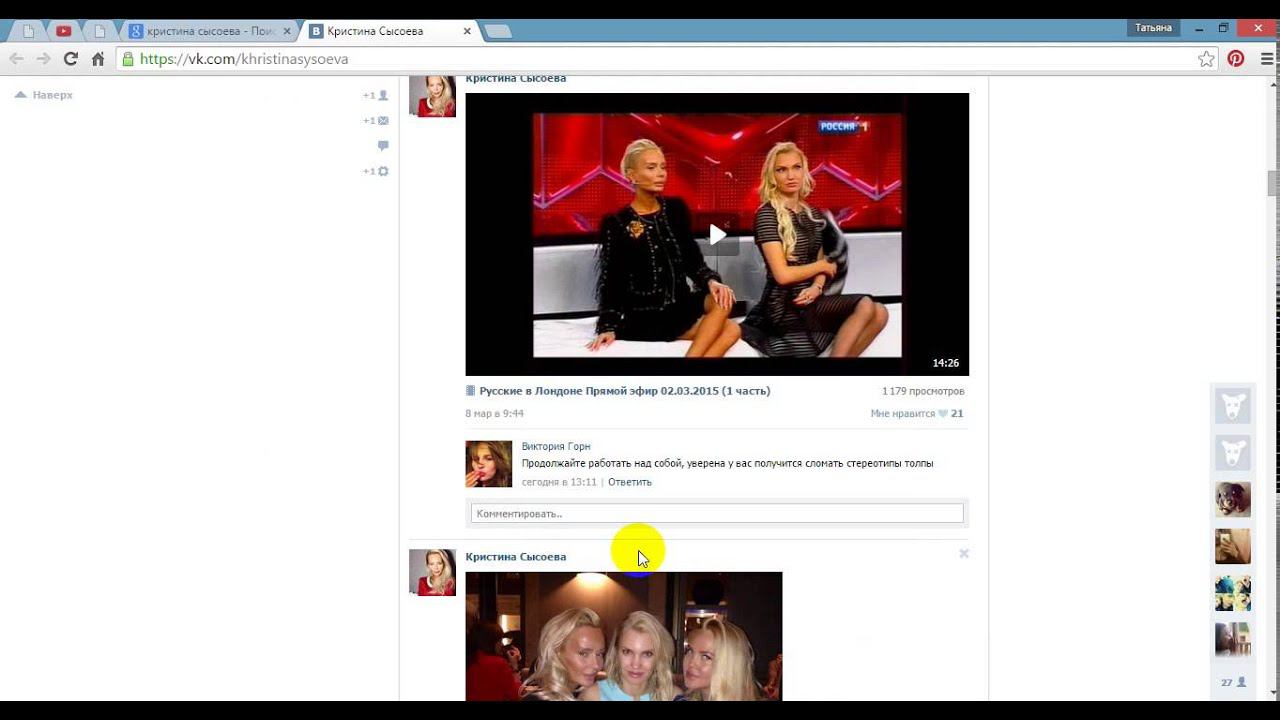The image size is (1280, 720).
Task: Close the кристина сысоева search tab
Action: 287,31
